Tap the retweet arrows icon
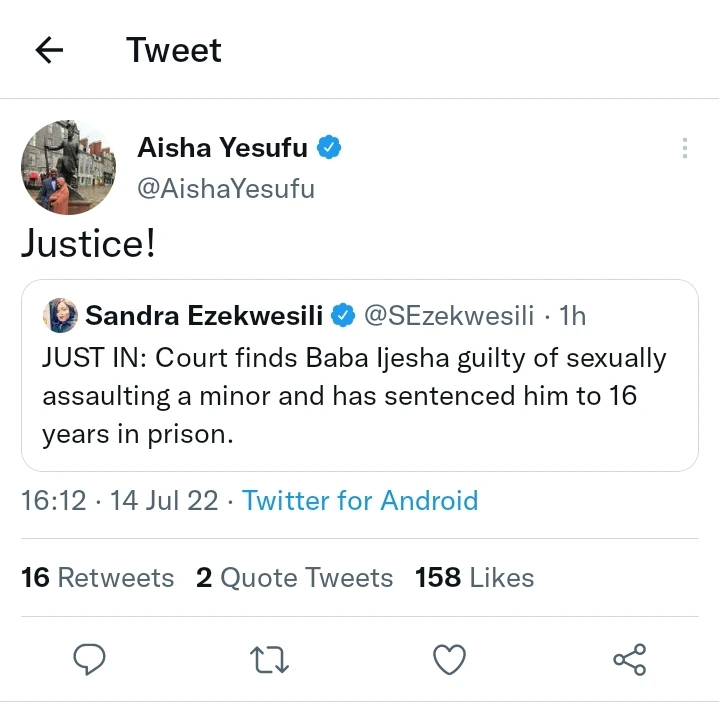This screenshot has height=705, width=719. [269, 659]
